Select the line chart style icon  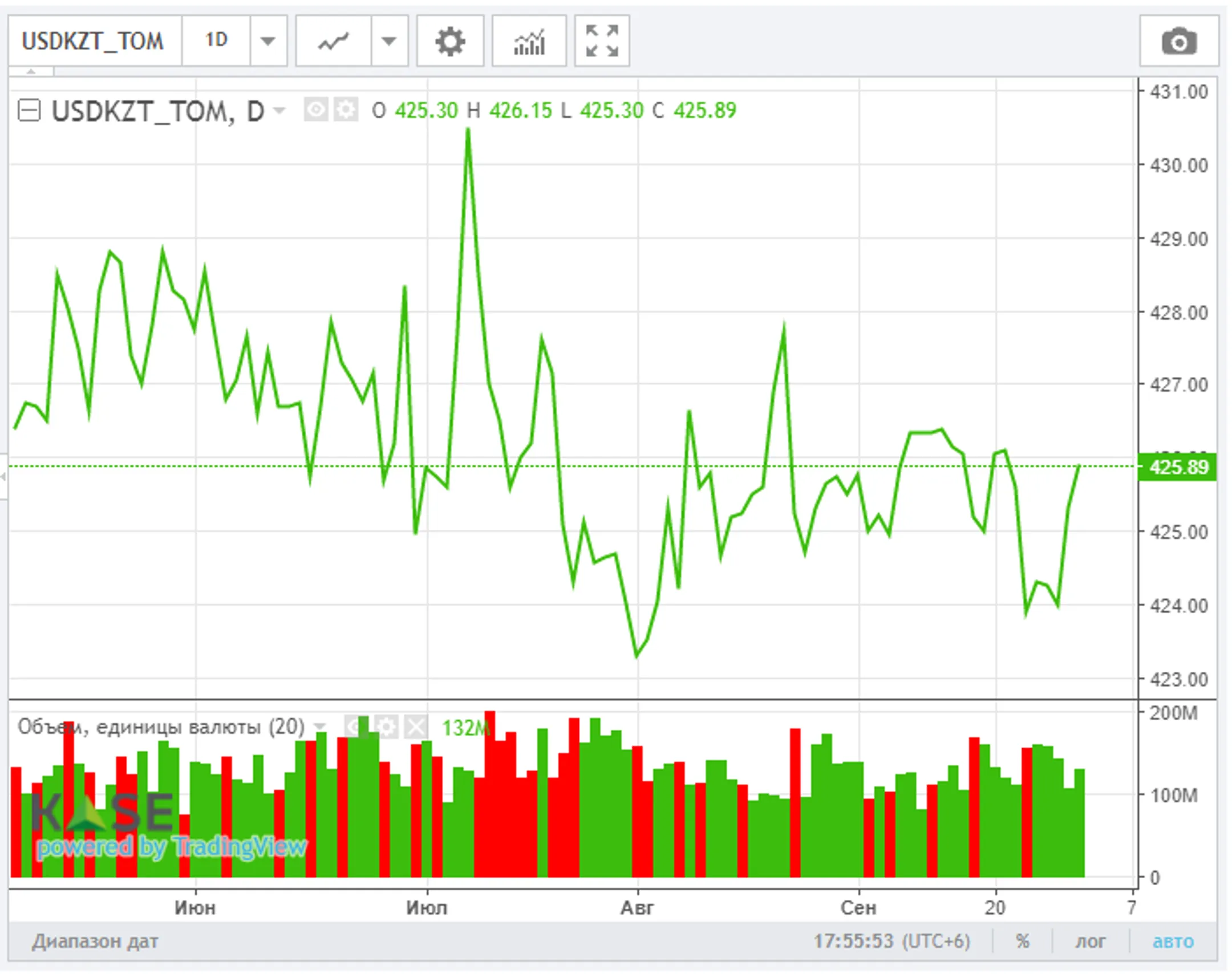point(334,41)
